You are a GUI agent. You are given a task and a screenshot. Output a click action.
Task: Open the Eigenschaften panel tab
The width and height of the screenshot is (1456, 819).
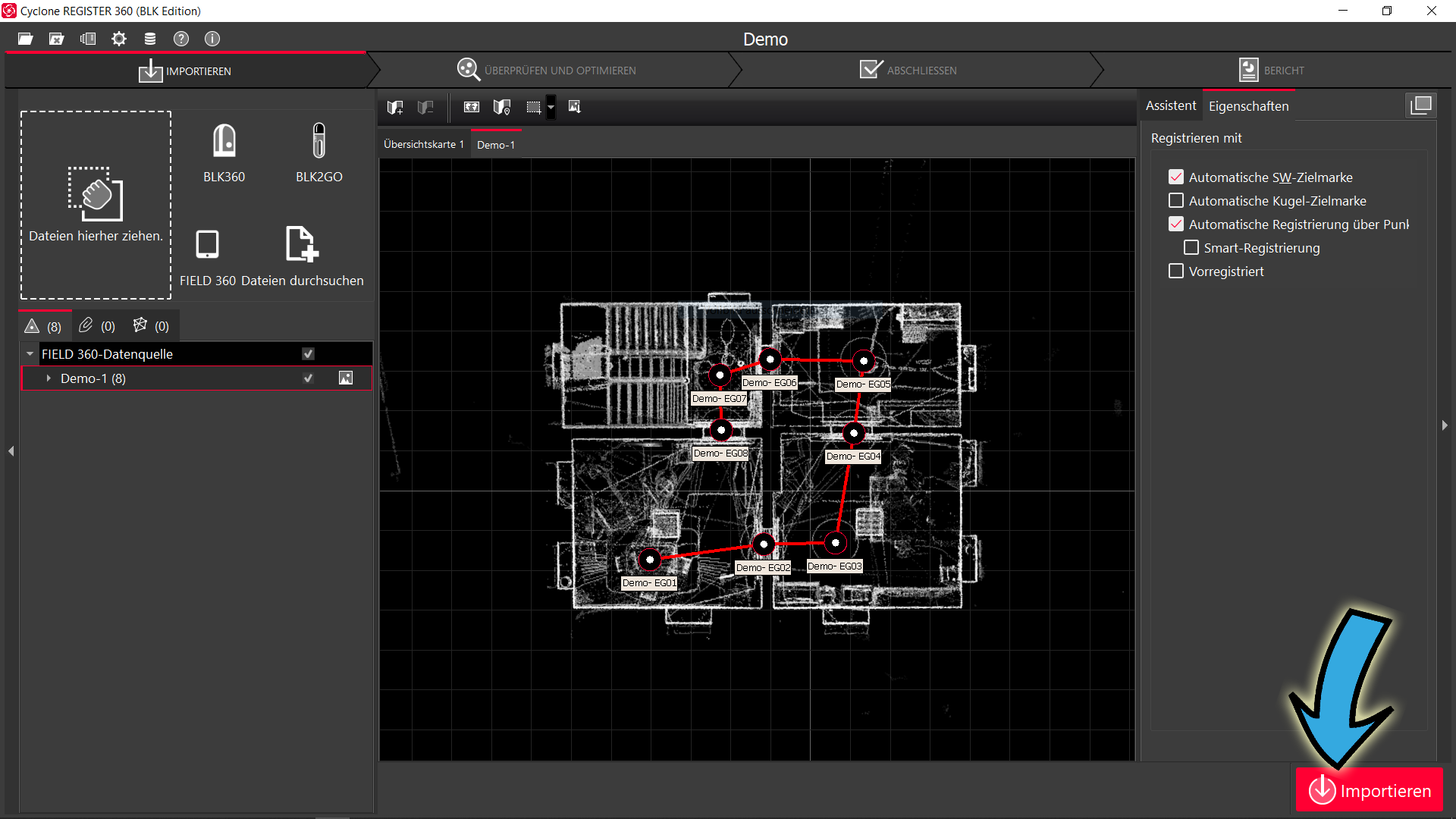point(1249,106)
